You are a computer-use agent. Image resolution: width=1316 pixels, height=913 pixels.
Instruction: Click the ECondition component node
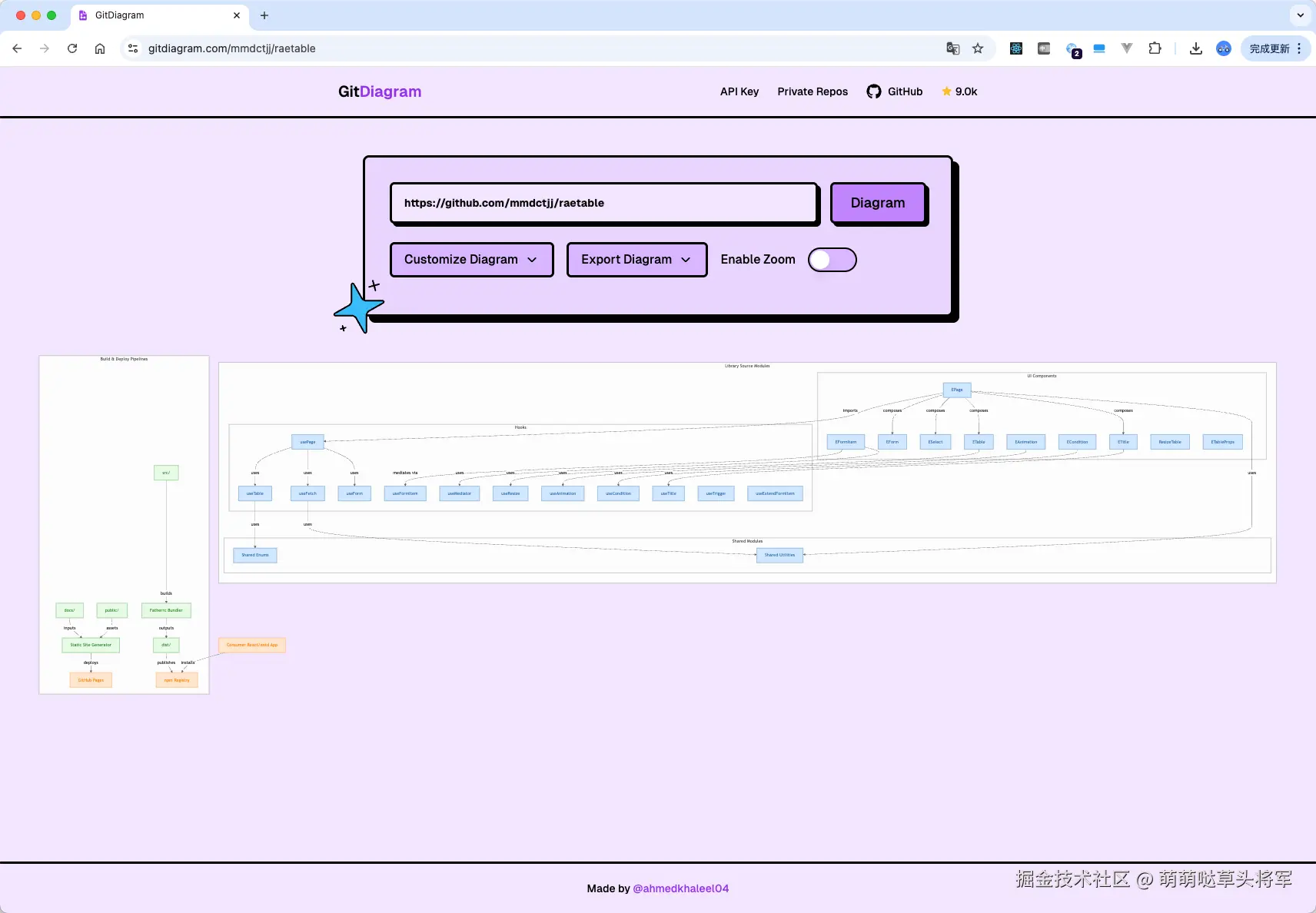(1078, 442)
